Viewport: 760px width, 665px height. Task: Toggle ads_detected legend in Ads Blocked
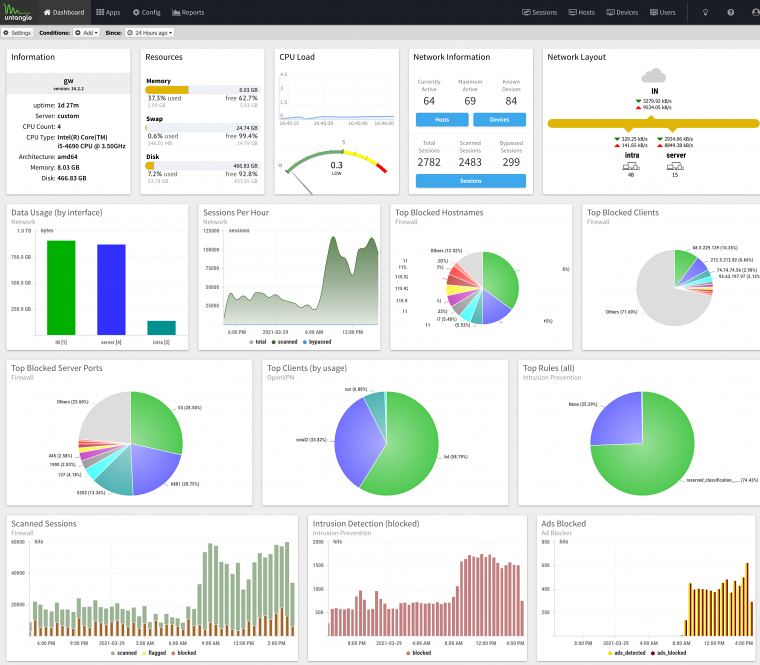tap(627, 653)
